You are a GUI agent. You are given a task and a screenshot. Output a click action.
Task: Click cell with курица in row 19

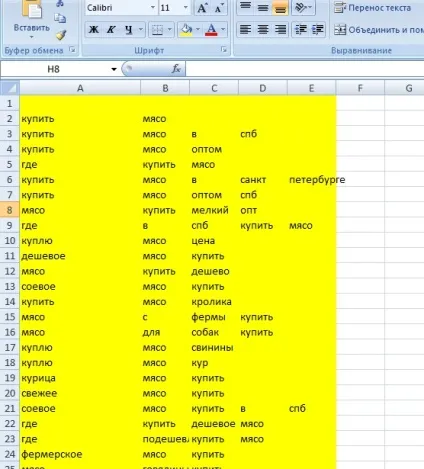pos(80,378)
